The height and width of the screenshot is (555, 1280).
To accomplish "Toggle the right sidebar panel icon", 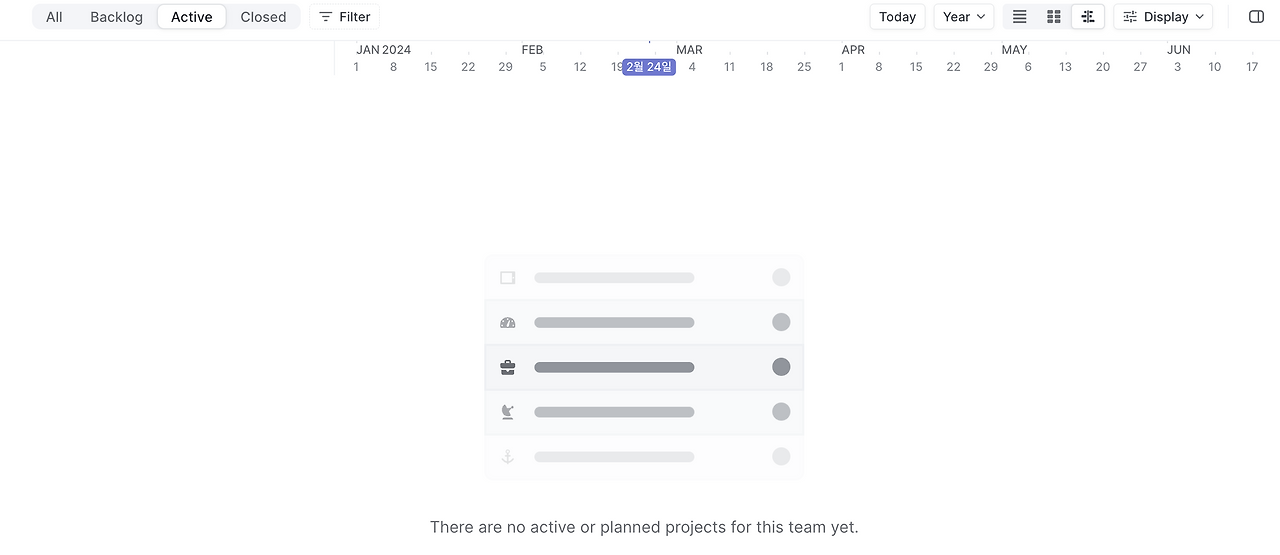I will click(x=1257, y=17).
